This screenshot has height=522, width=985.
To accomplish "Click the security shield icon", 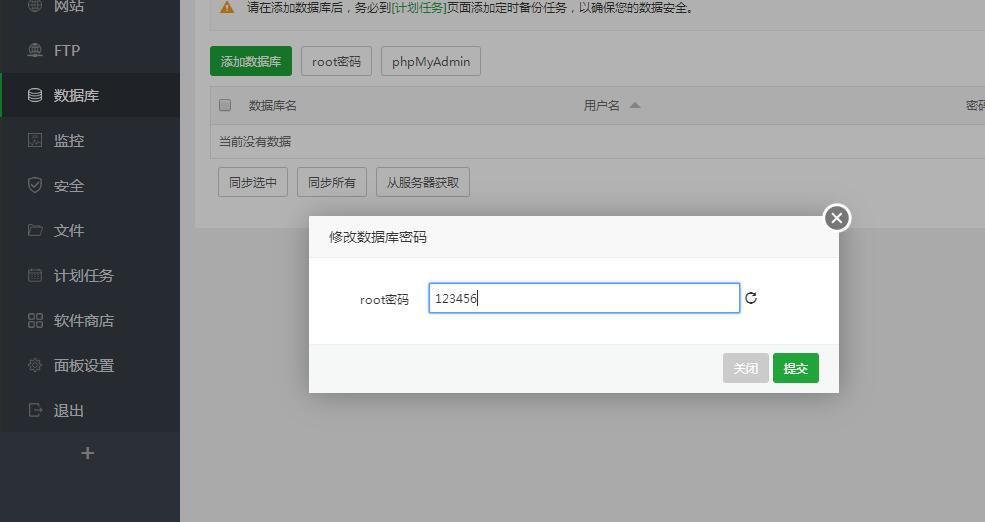I will [35, 186].
